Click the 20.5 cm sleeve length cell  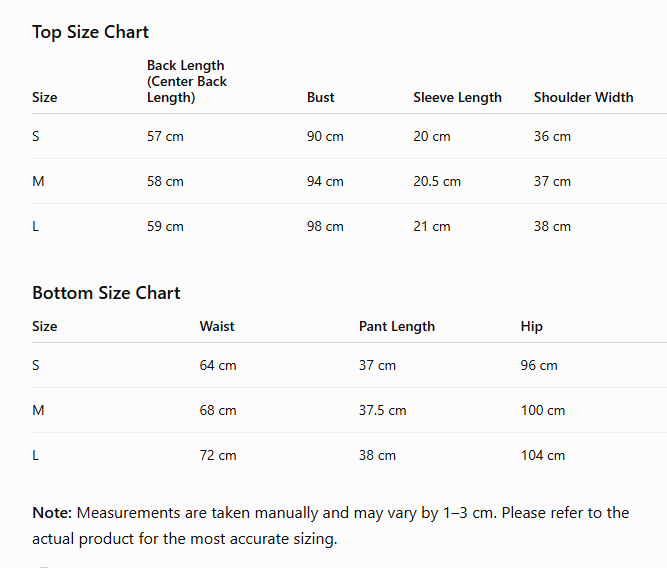[x=437, y=182]
